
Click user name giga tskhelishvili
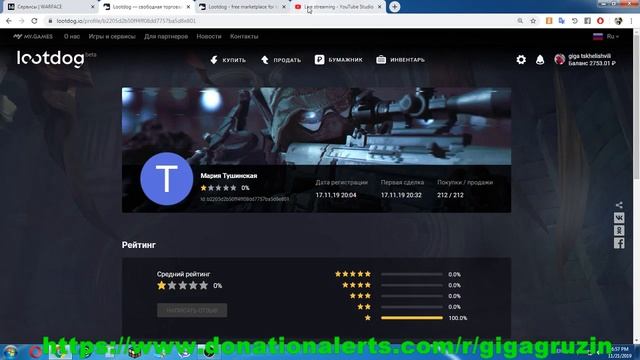[x=589, y=56]
